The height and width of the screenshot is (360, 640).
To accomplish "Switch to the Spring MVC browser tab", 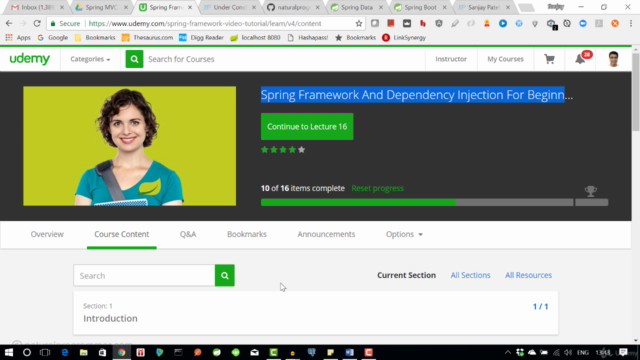I will pos(101,7).
